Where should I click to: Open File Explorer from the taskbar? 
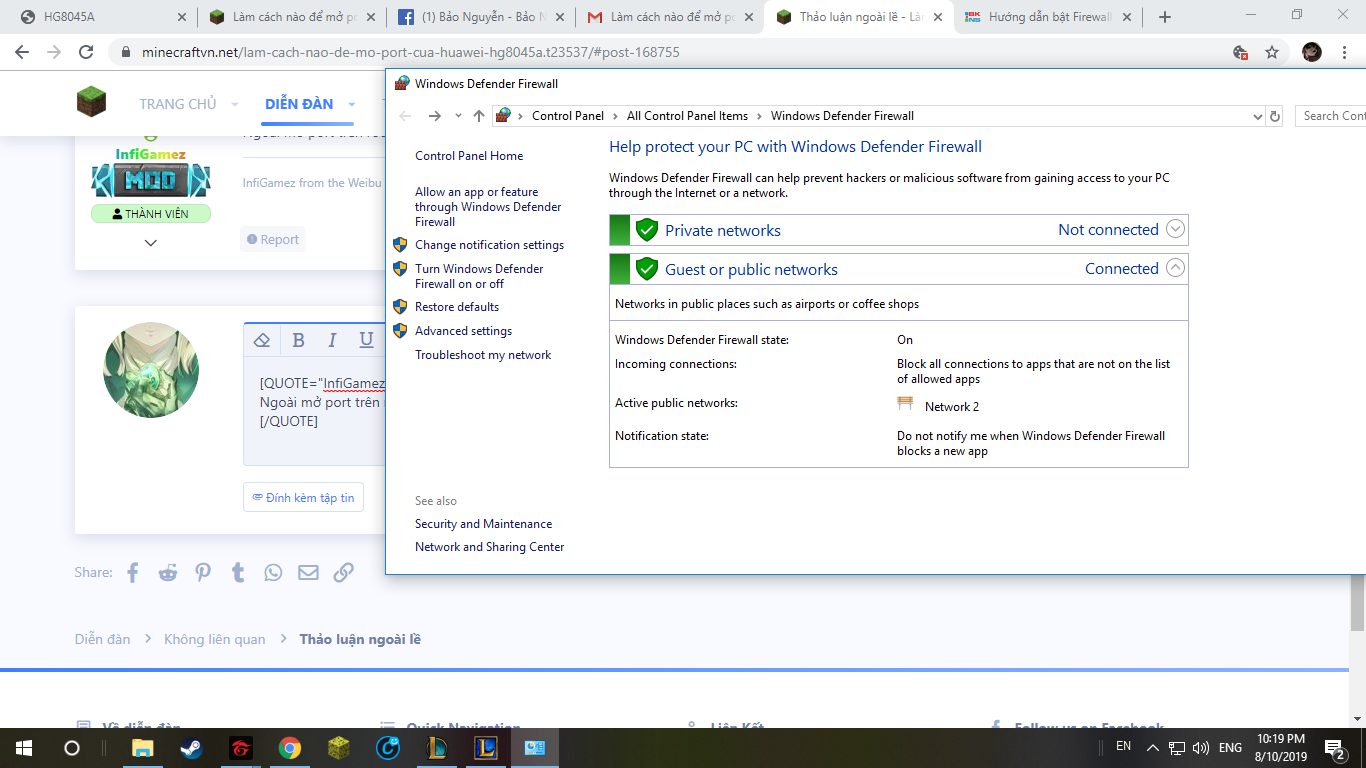[x=143, y=747]
